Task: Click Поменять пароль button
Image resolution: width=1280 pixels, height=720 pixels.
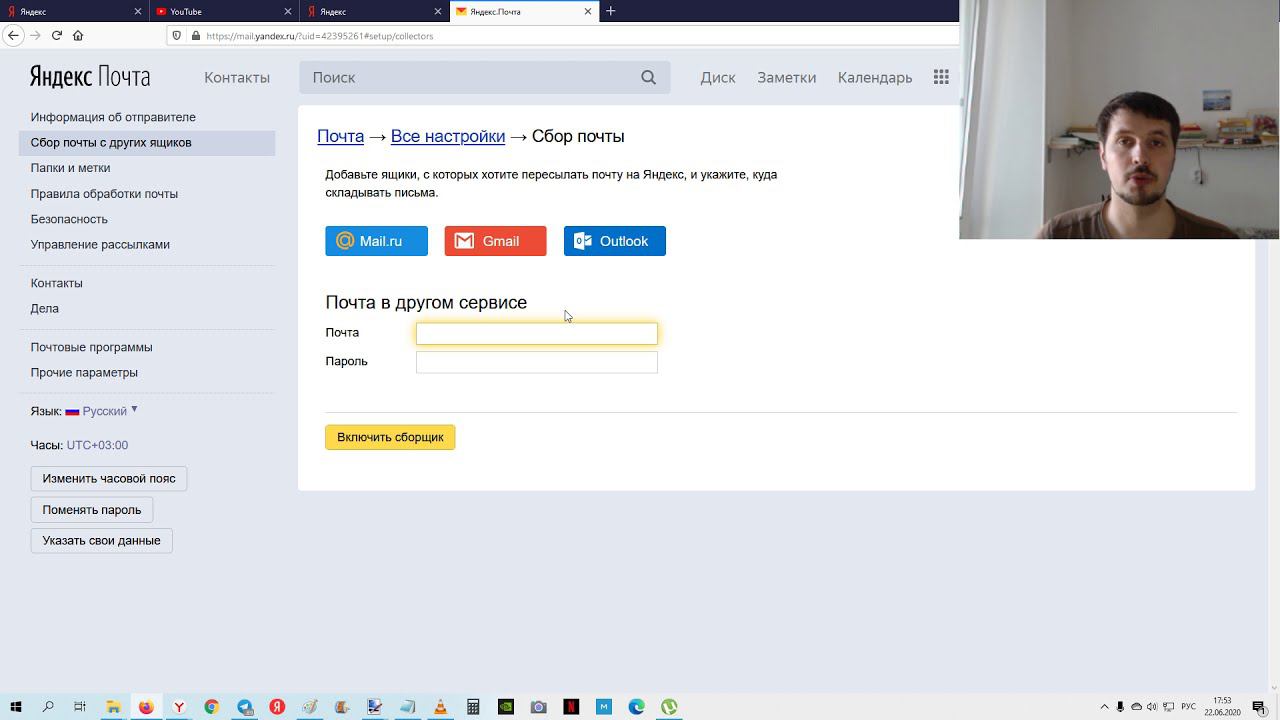Action: 92,510
